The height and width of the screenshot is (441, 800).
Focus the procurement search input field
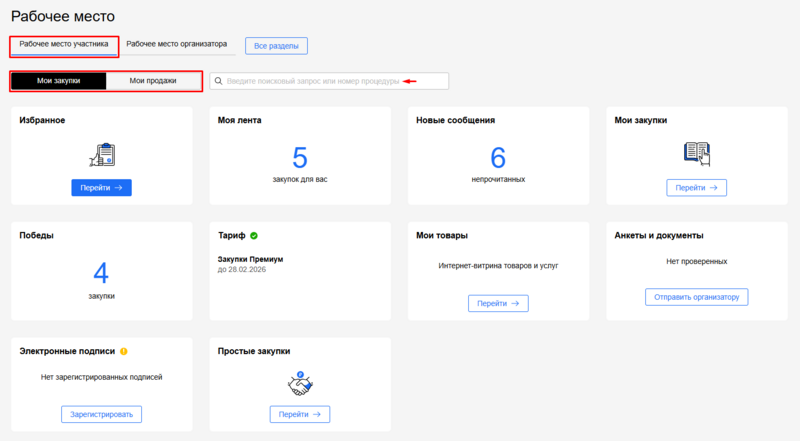[x=329, y=81]
